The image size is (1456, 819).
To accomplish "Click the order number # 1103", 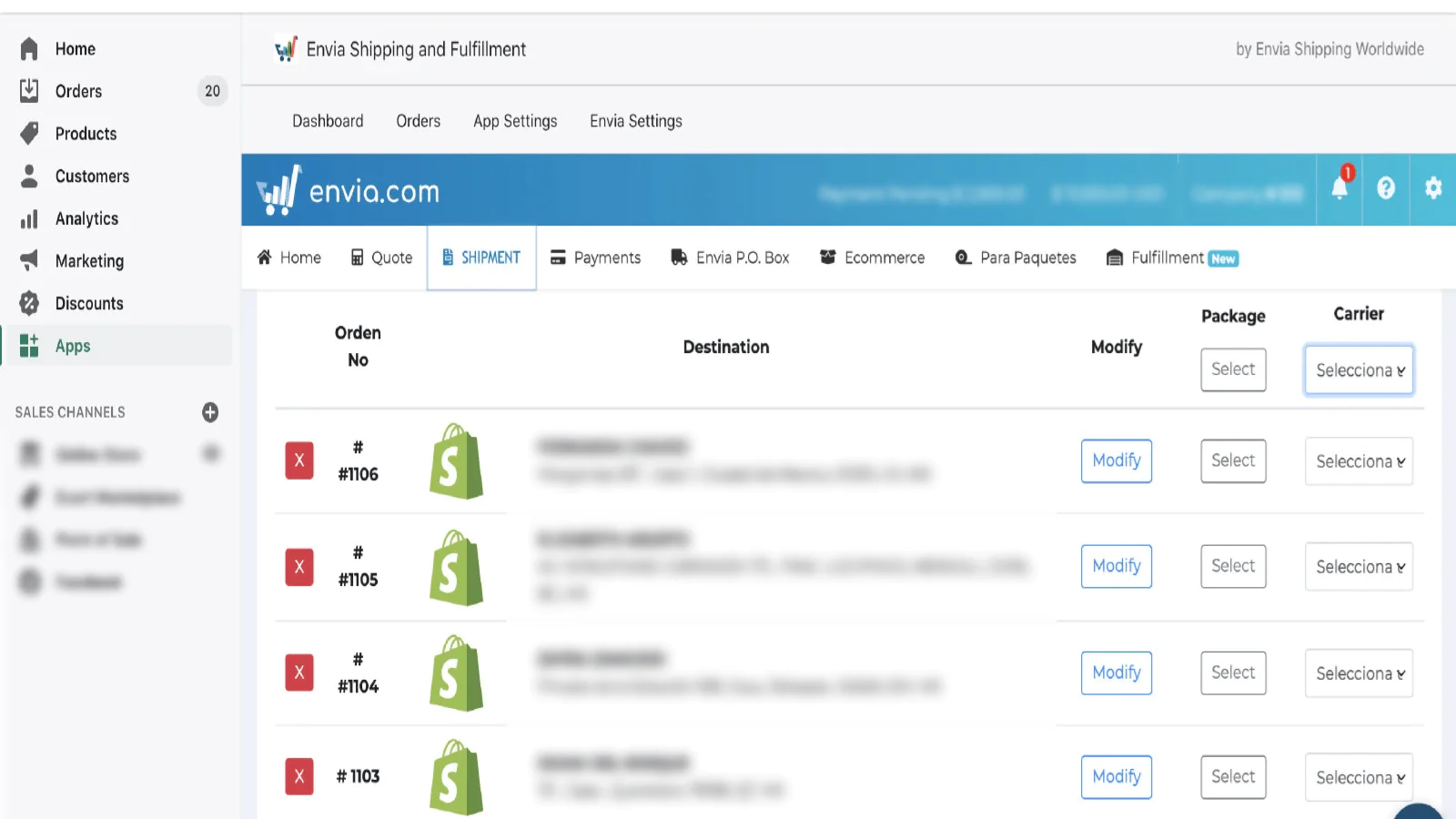I will [x=358, y=776].
